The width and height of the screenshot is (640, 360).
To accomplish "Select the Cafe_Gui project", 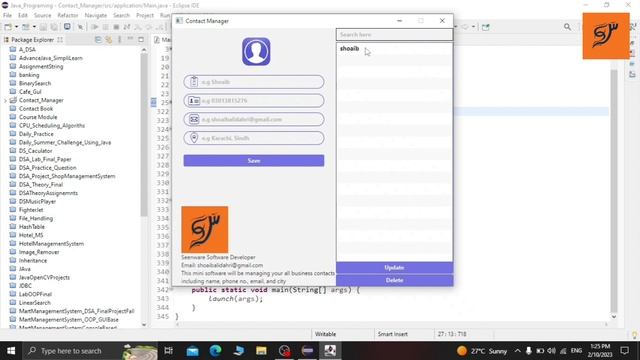I will tap(30, 92).
